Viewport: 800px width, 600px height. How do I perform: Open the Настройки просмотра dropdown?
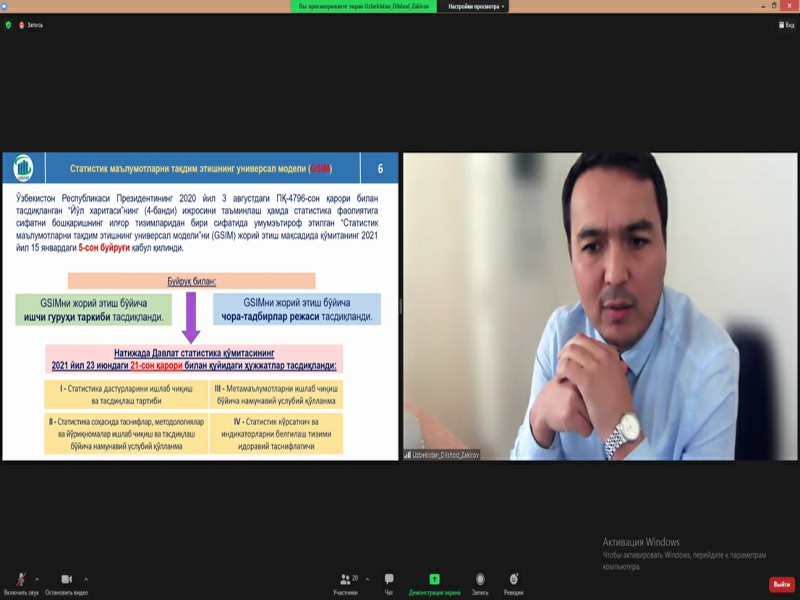coord(476,6)
